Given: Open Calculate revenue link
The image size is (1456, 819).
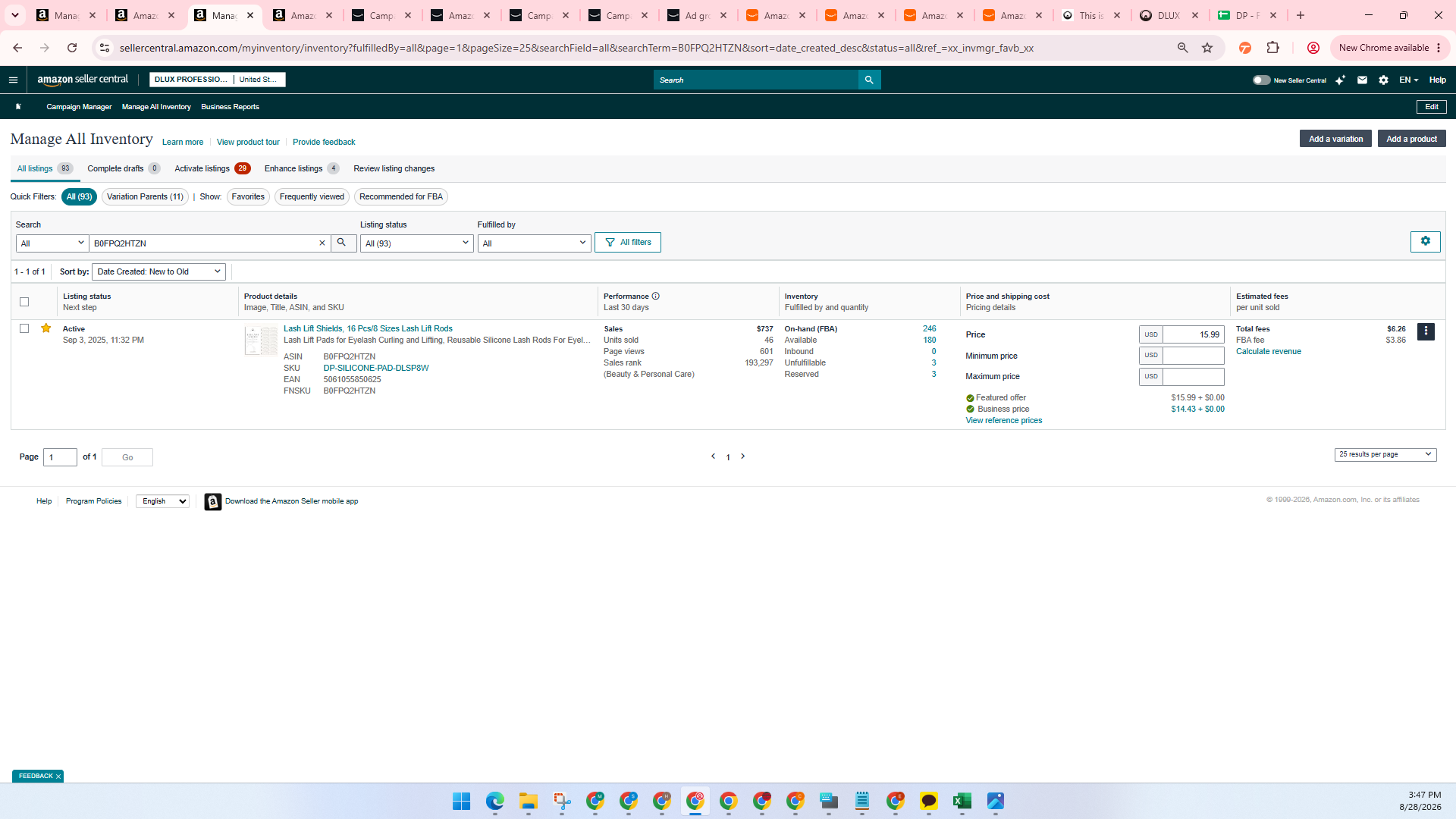Looking at the screenshot, I should (x=1269, y=352).
